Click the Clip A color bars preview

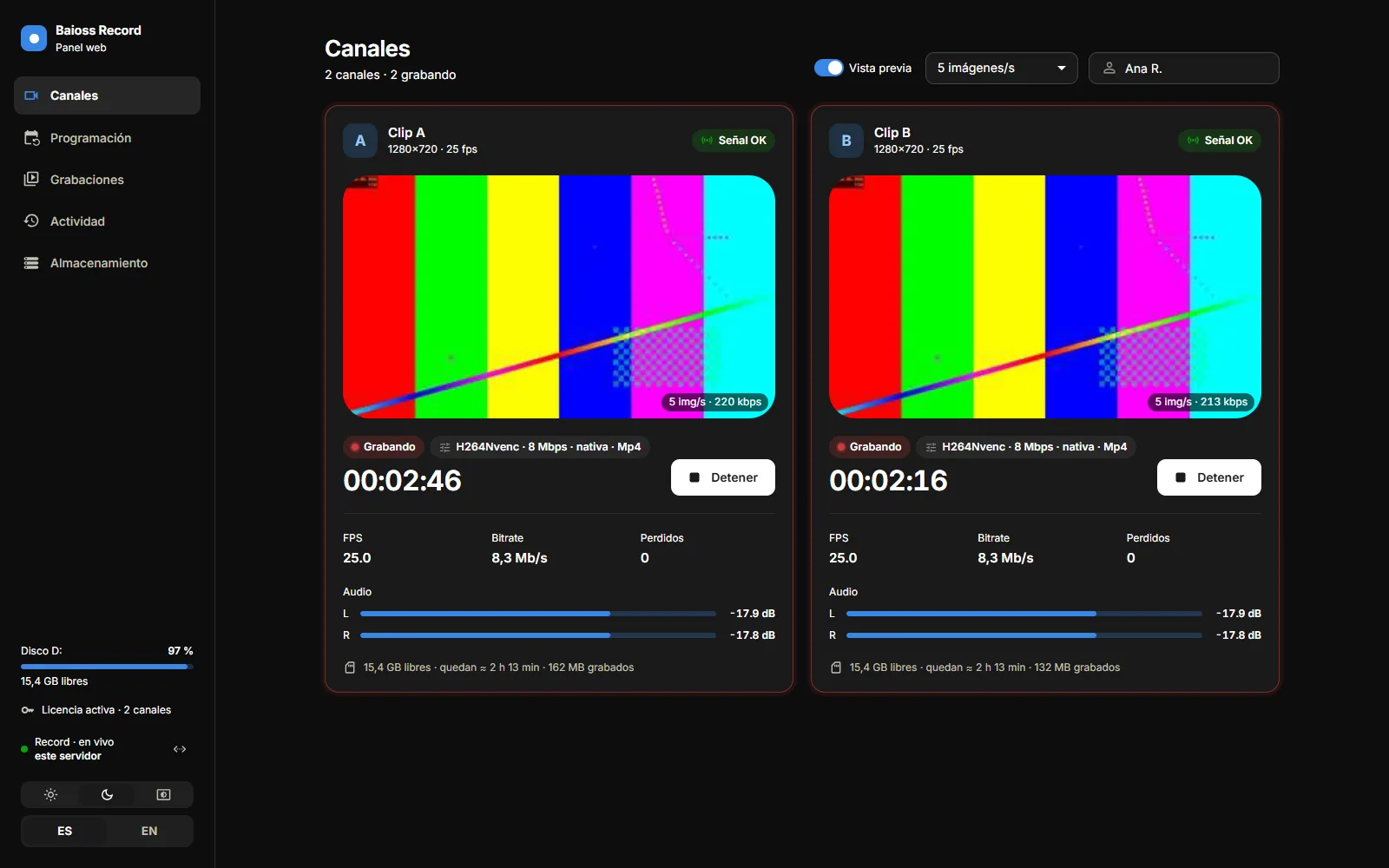(x=559, y=297)
